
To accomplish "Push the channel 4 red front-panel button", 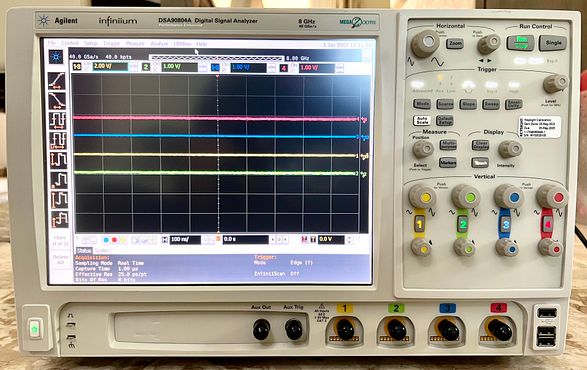I will [x=548, y=225].
